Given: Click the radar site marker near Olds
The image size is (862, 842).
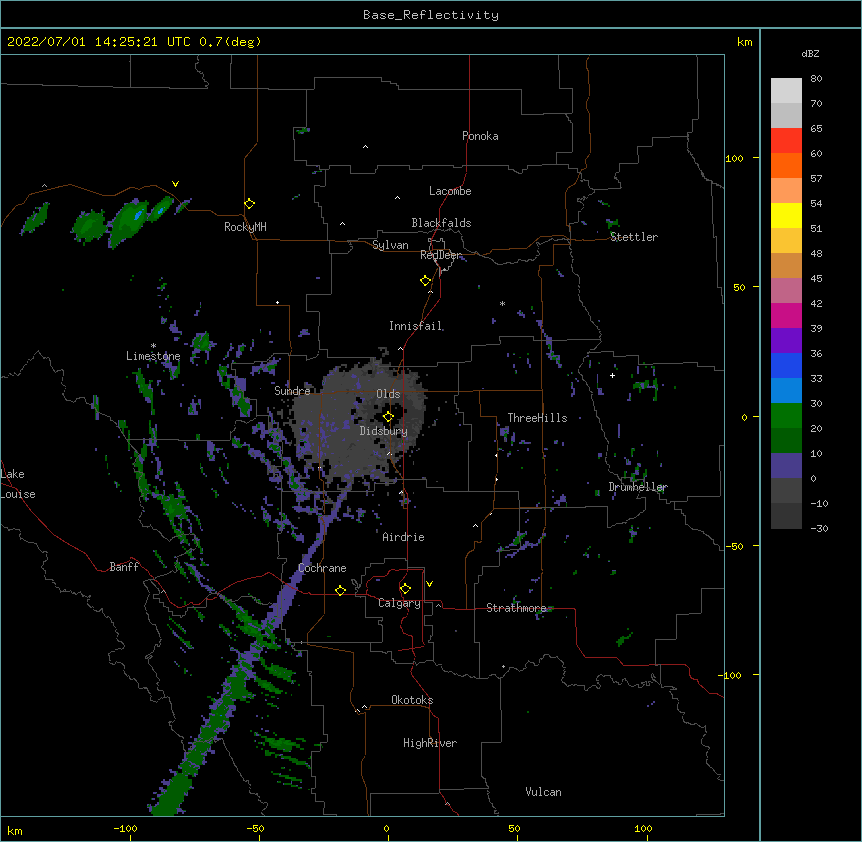Looking at the screenshot, I should pyautogui.click(x=388, y=417).
